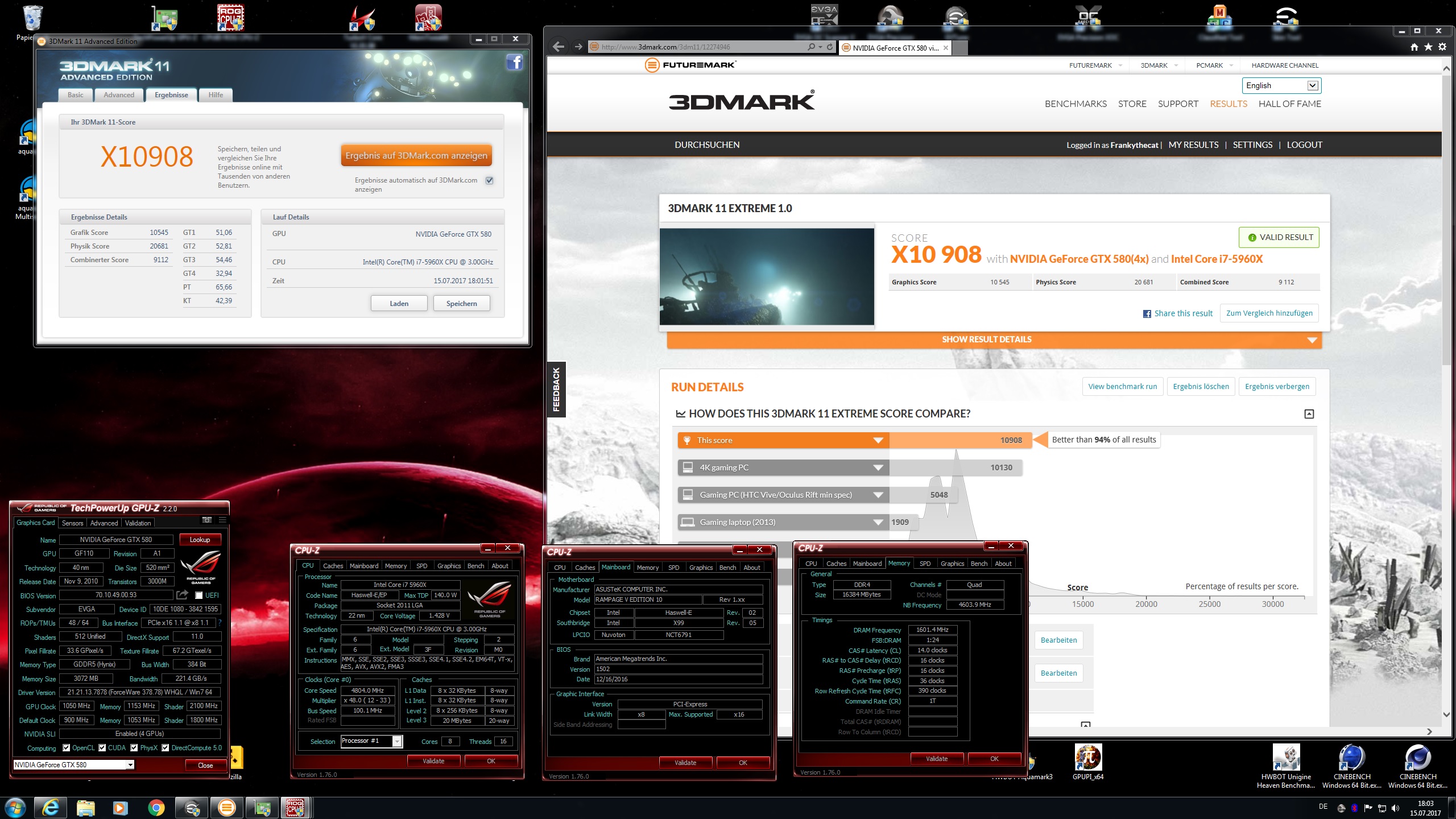
Task: Collapse score comparison section toggle
Action: (1309, 414)
